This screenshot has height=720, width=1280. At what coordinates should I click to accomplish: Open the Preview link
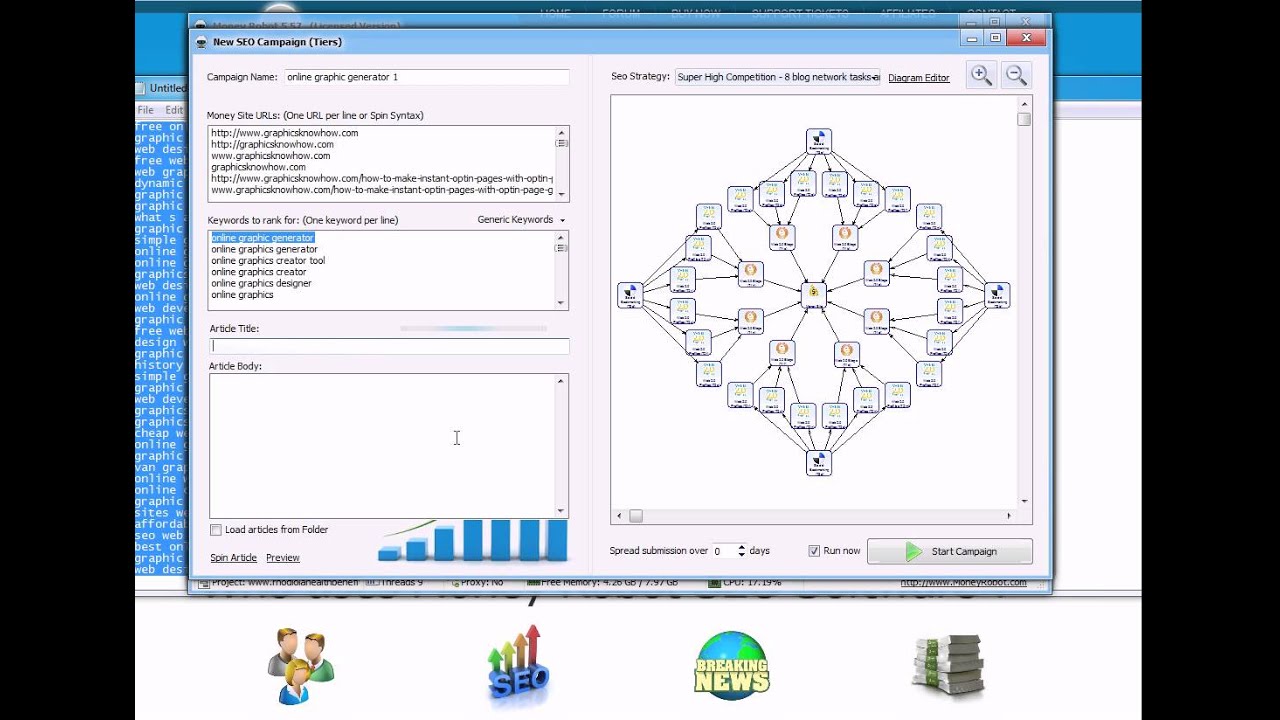pos(283,558)
